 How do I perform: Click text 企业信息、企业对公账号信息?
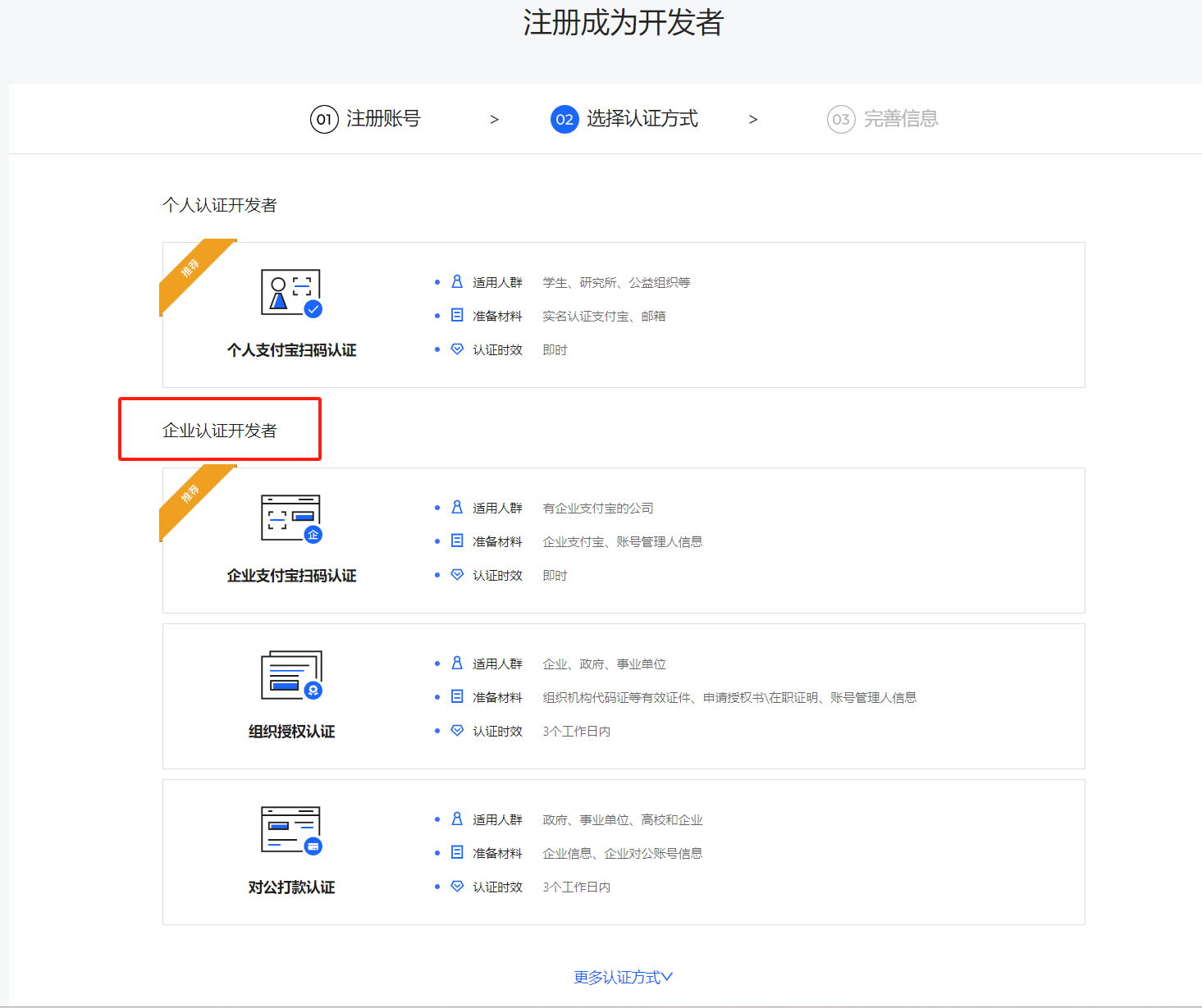coord(623,853)
